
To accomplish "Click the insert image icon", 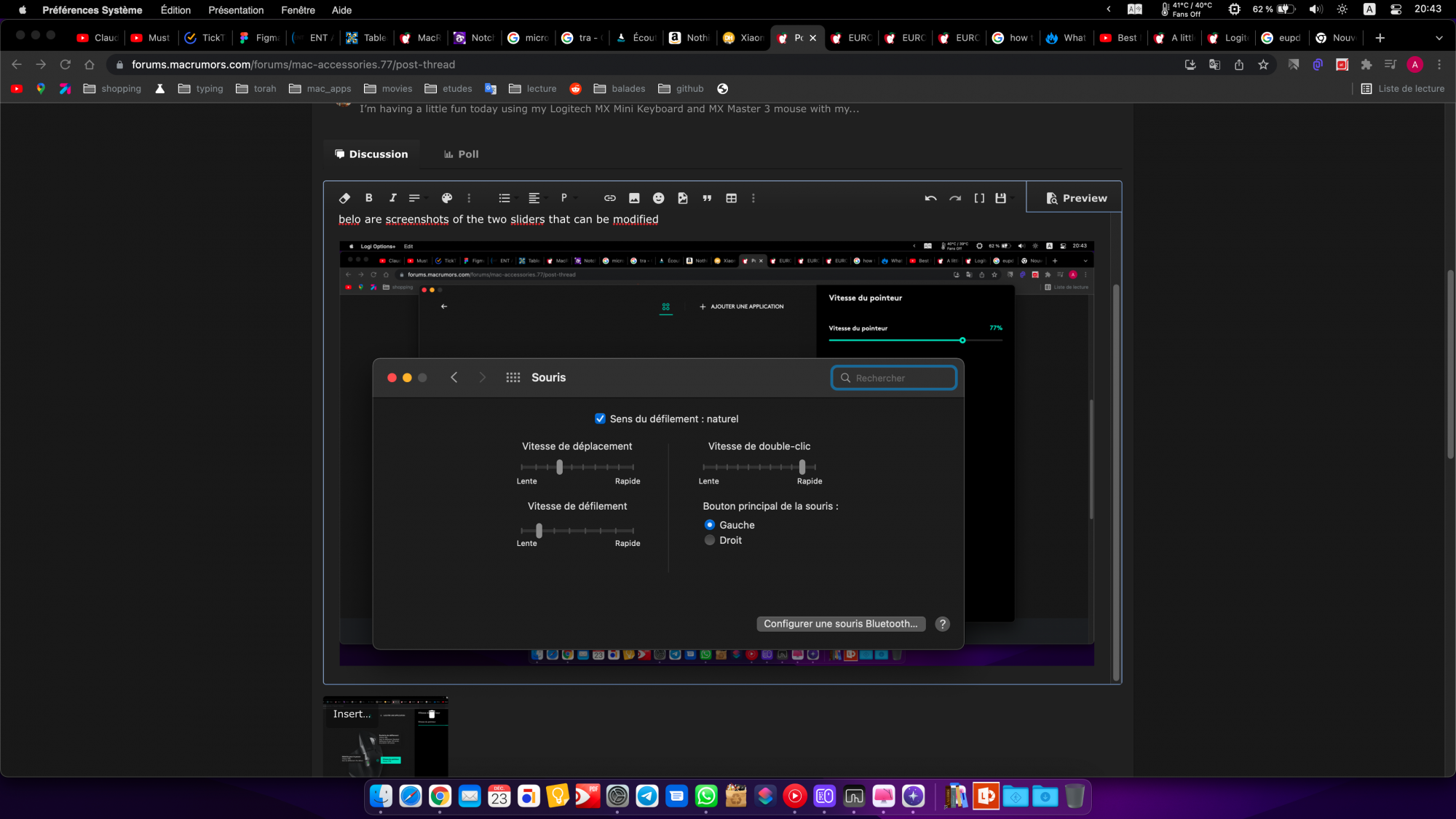I will (x=634, y=198).
